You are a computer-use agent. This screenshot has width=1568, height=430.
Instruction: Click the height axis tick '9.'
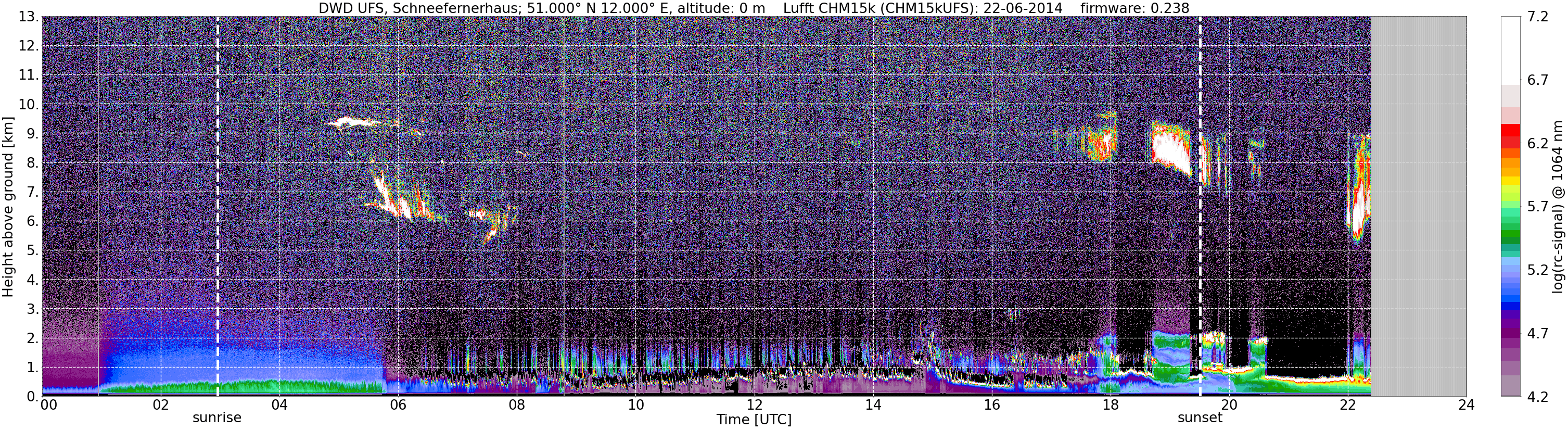point(32,133)
